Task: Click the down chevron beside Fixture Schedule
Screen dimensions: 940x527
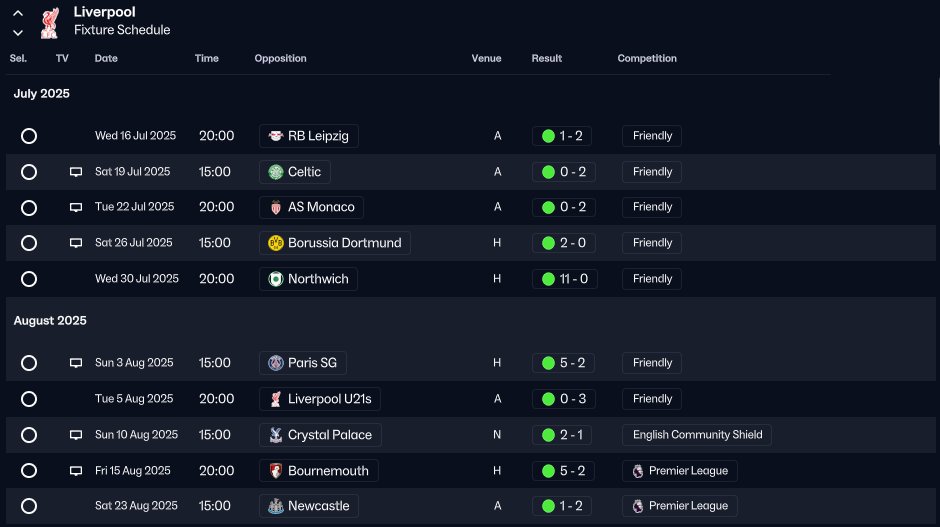Action: click(x=18, y=33)
